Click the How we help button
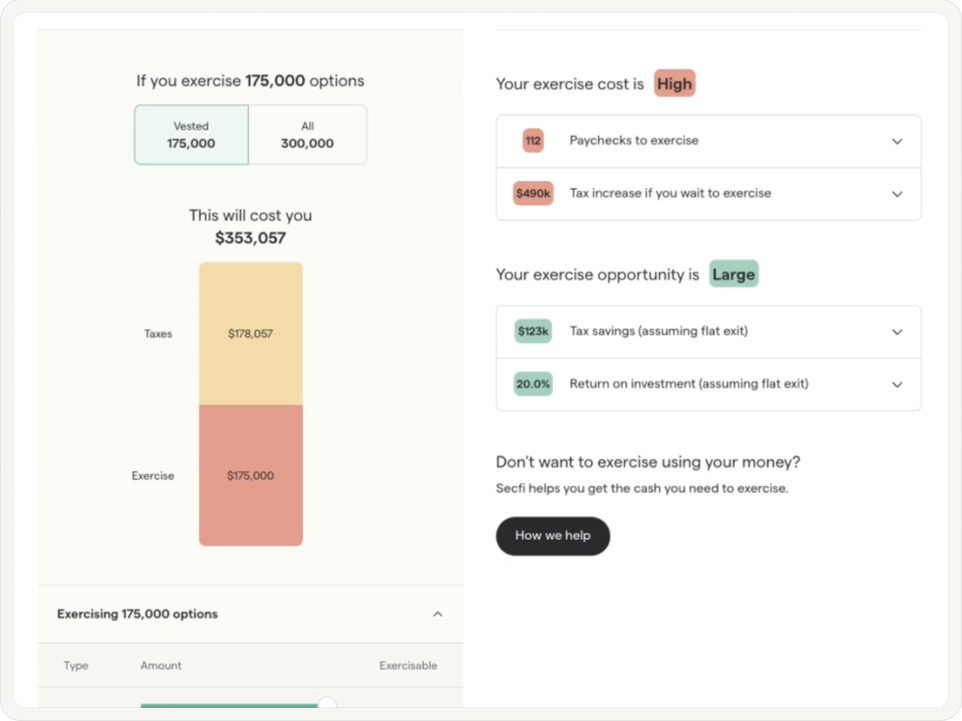 552,536
